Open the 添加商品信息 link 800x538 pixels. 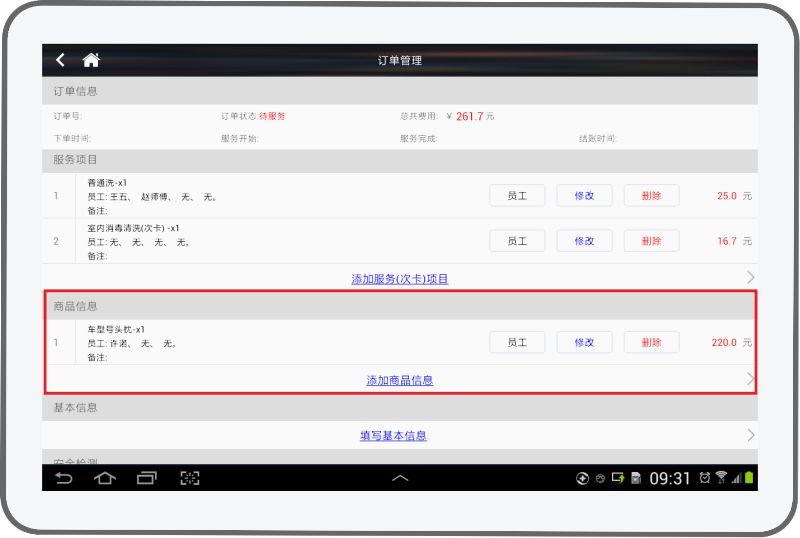coord(400,380)
